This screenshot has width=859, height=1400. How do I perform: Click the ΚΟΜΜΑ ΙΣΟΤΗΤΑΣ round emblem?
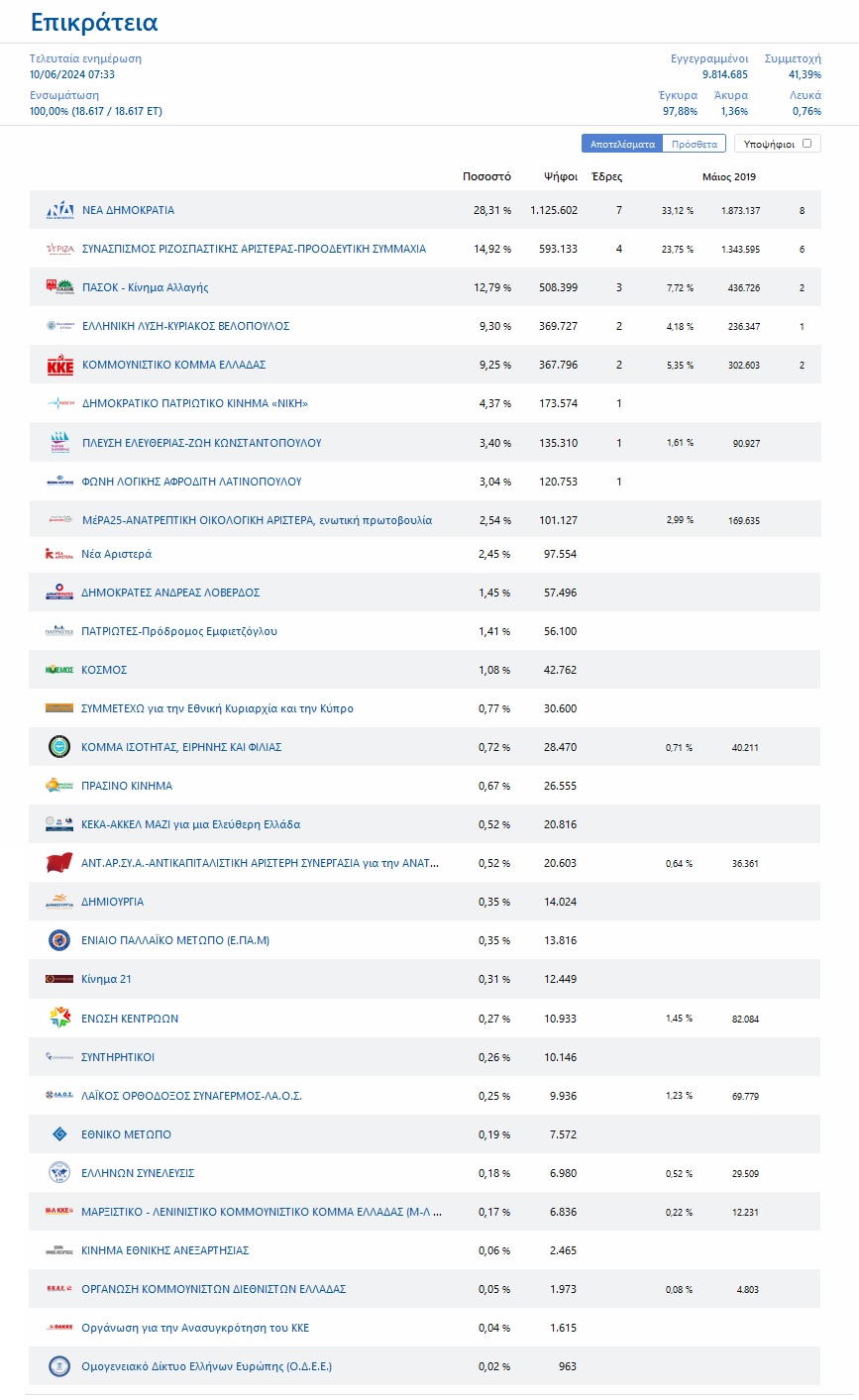pyautogui.click(x=59, y=747)
